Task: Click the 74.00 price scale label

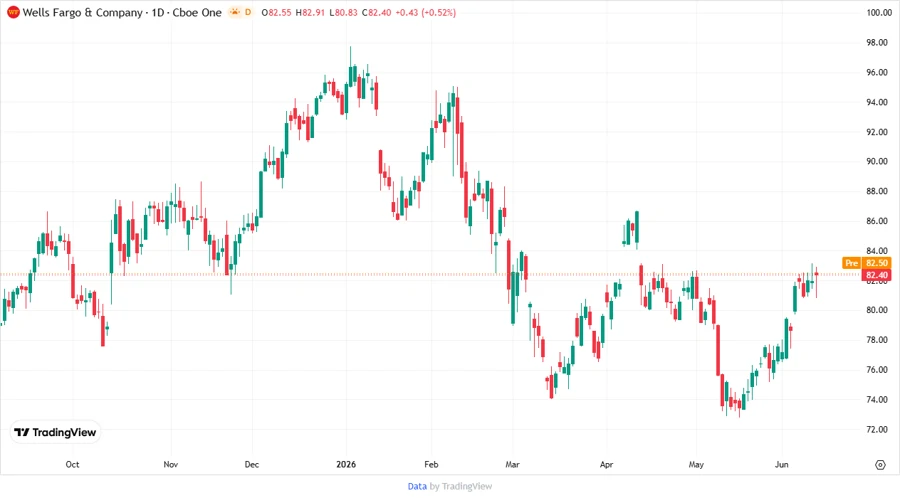Action: point(876,399)
